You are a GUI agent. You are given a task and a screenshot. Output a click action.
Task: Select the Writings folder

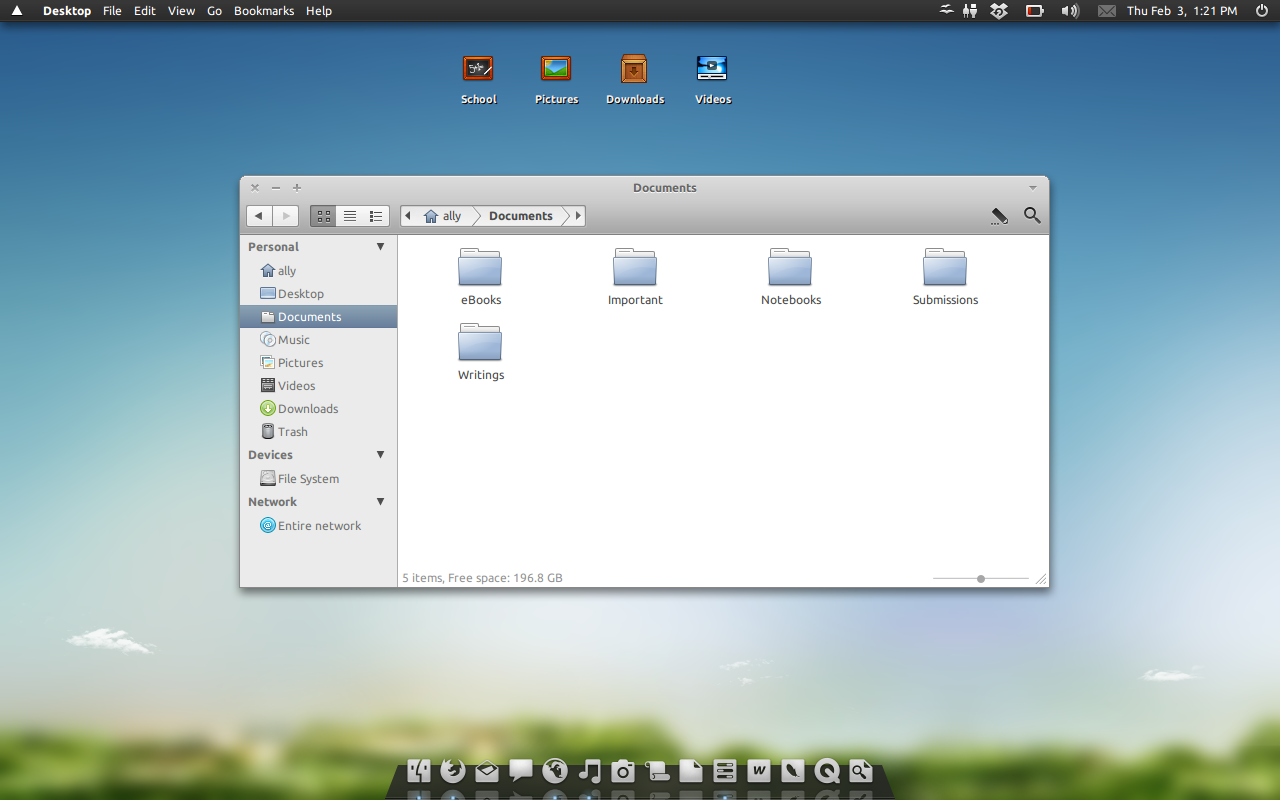pyautogui.click(x=480, y=352)
